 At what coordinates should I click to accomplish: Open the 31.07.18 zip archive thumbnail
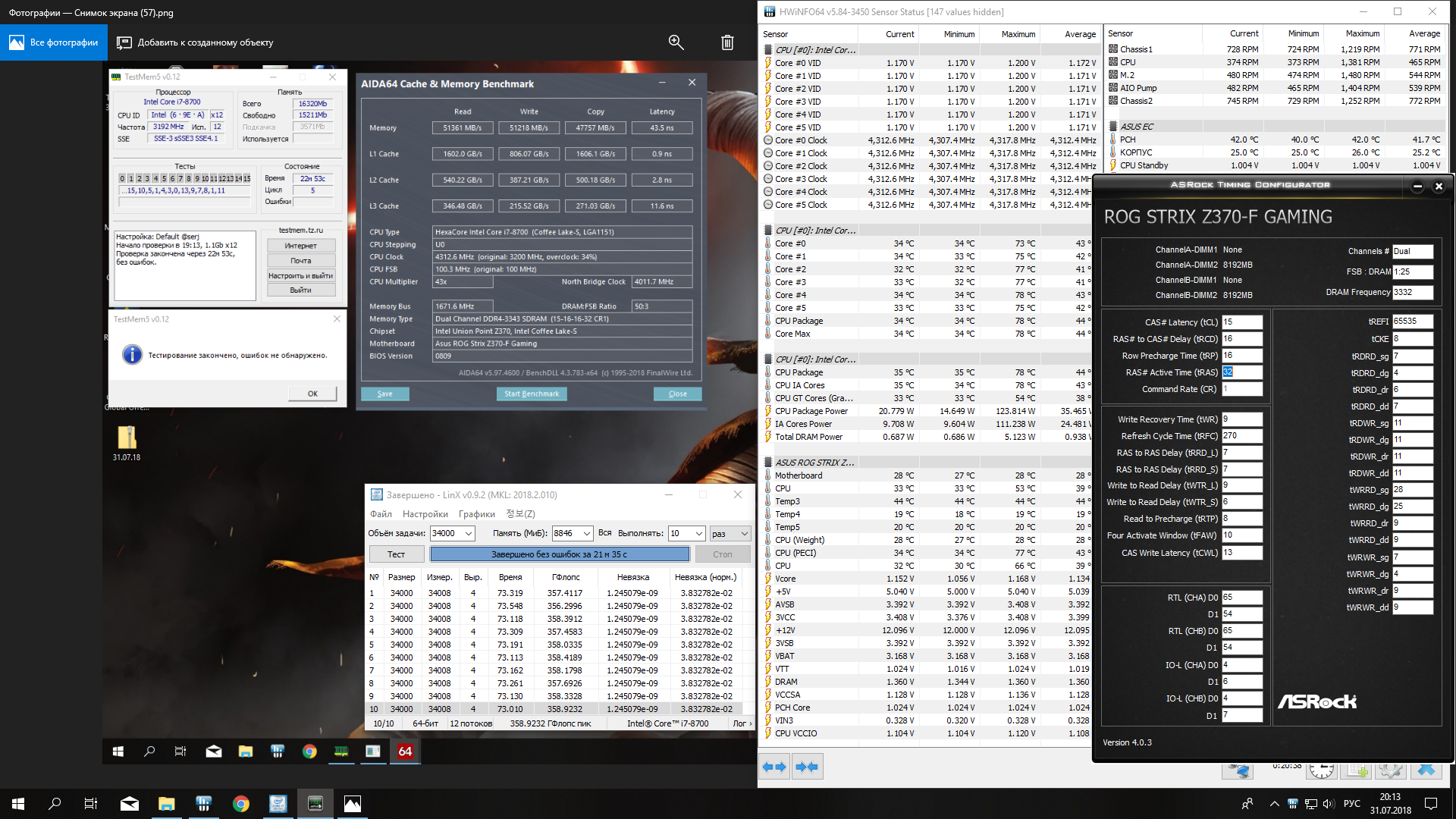127,438
